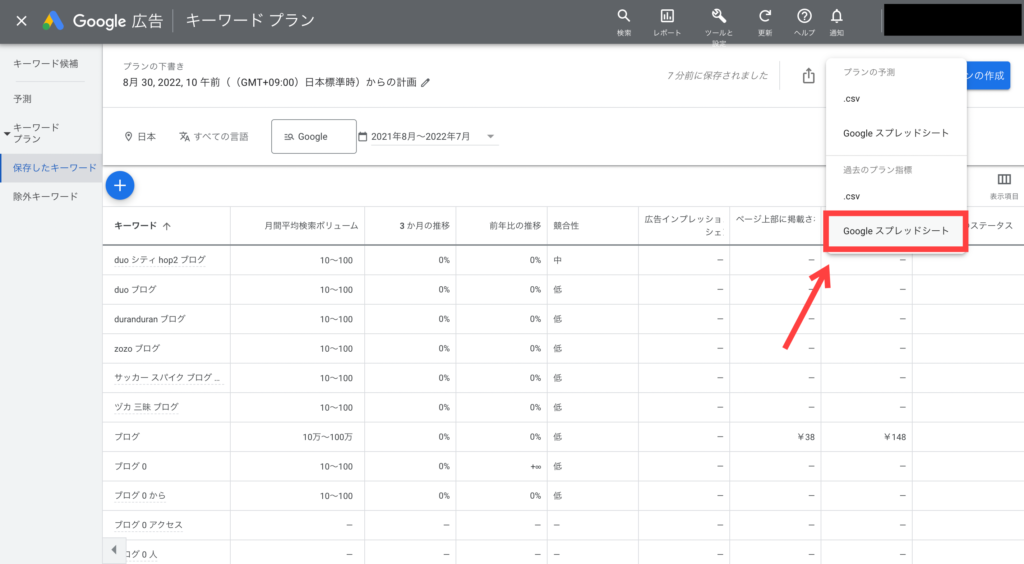Click keyword 'ヅカ 三昧 ブログ'
This screenshot has height=564, width=1024.
(146, 407)
